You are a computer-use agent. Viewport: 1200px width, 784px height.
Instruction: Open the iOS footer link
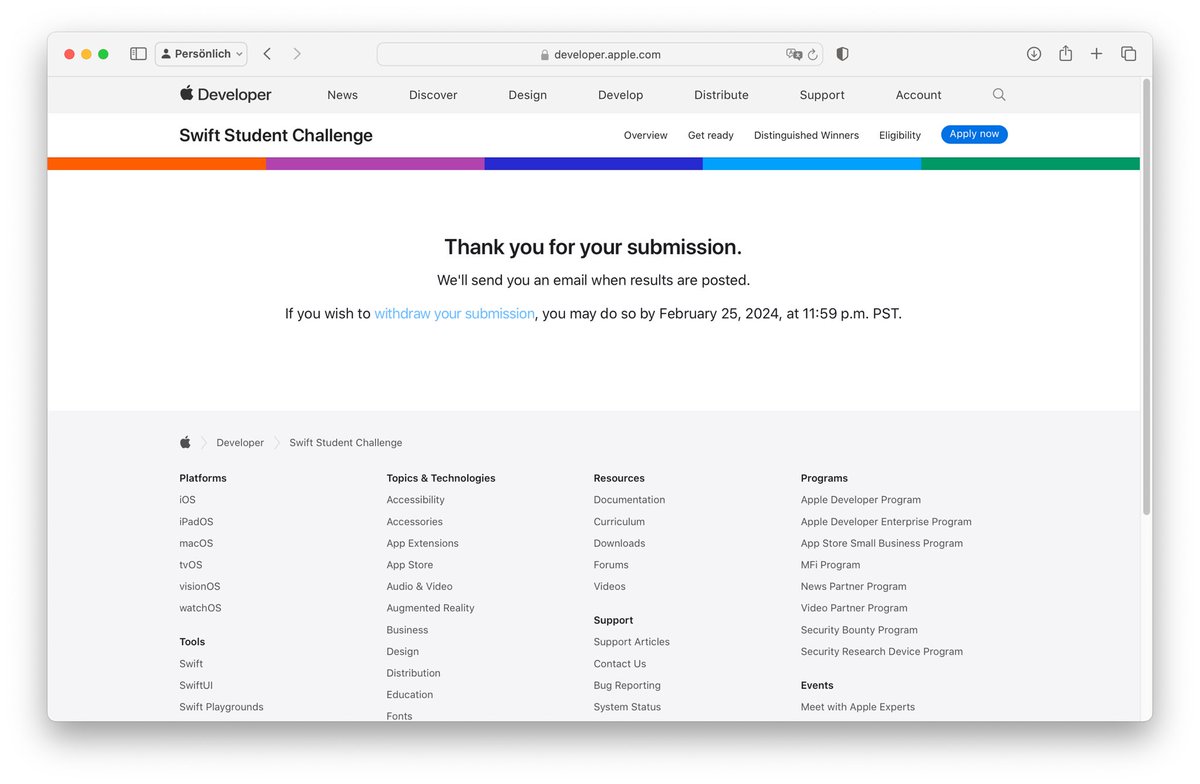(188, 500)
